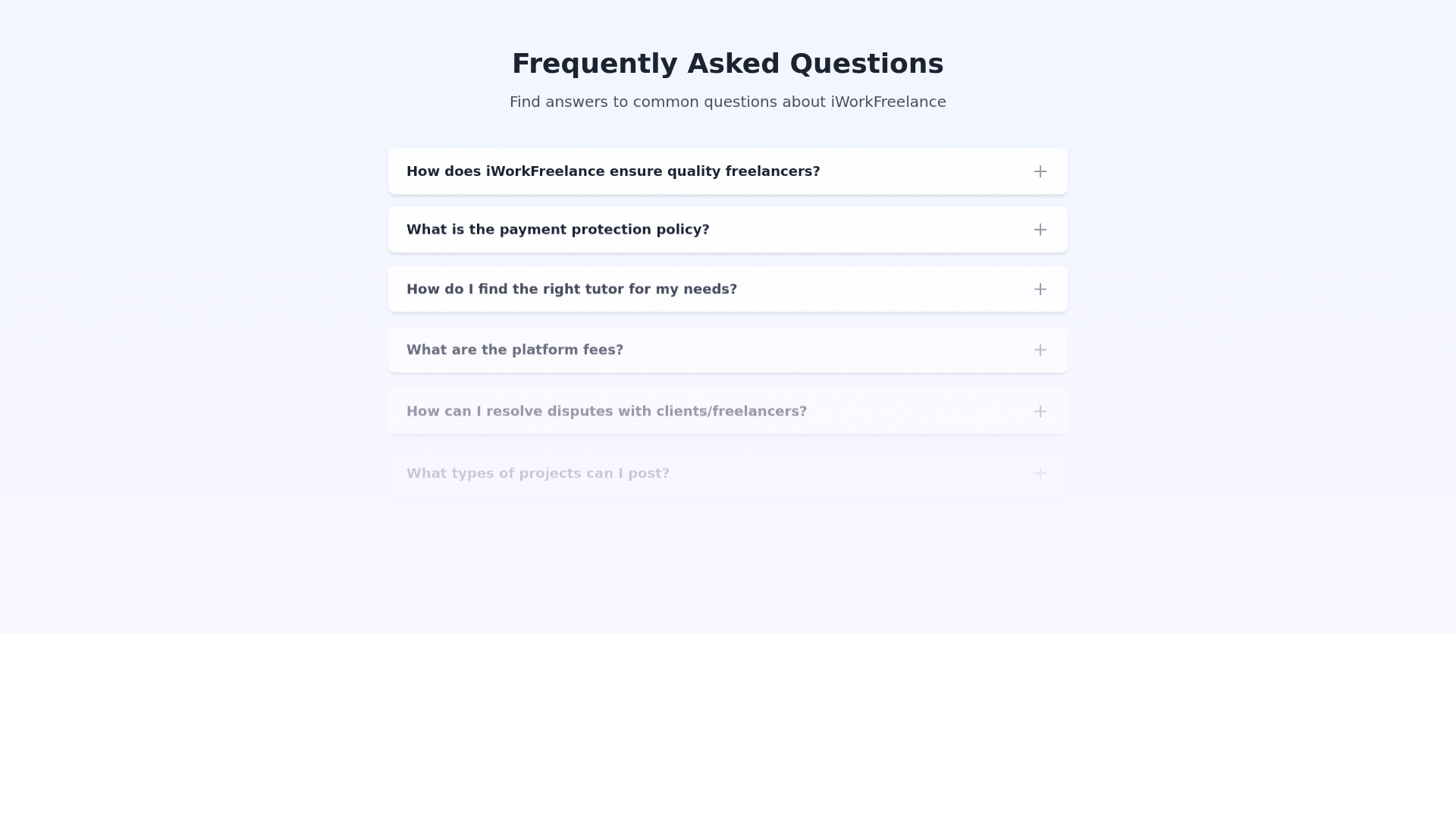Expand the find the right tutor FAQ item

pos(872,290)
